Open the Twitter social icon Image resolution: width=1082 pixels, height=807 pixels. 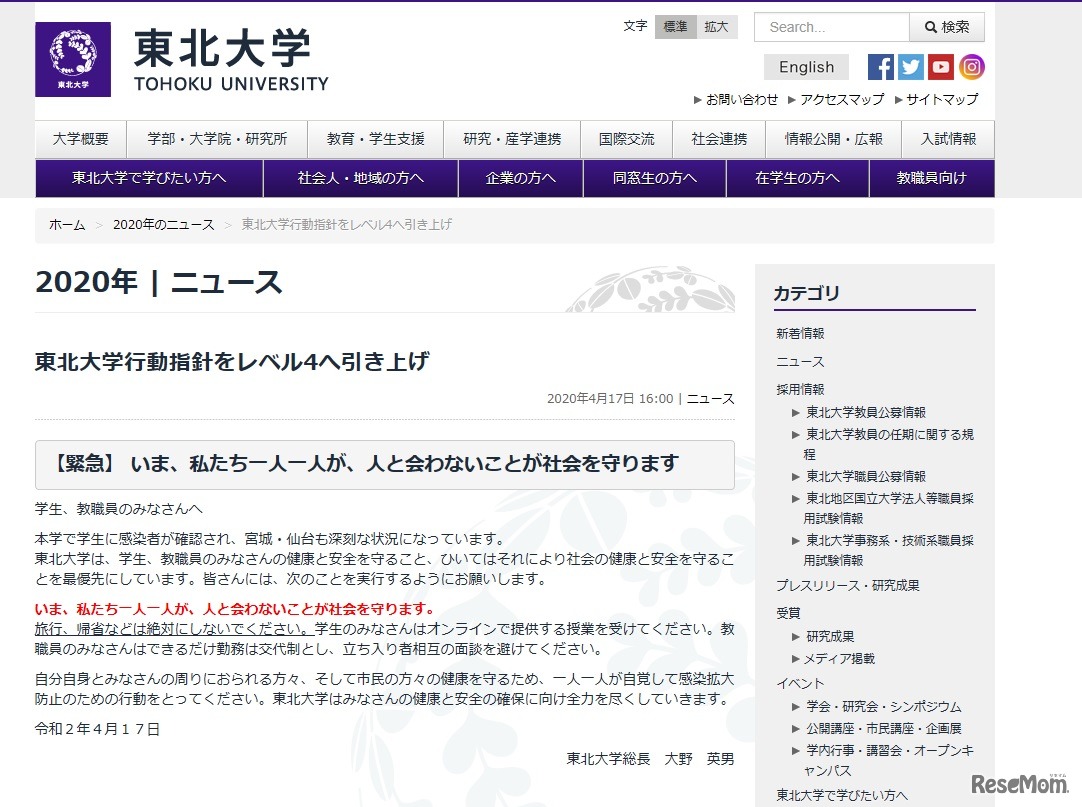point(910,67)
